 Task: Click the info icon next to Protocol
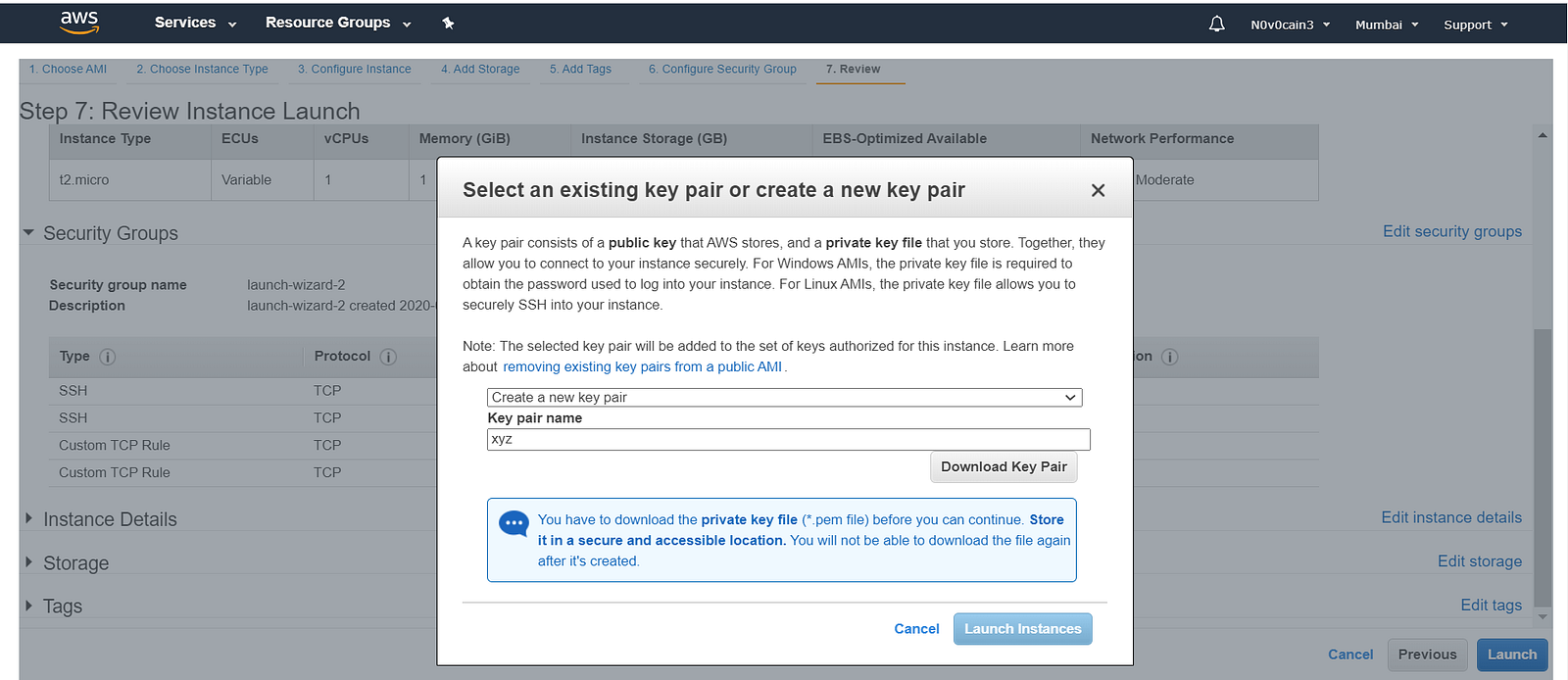point(388,357)
